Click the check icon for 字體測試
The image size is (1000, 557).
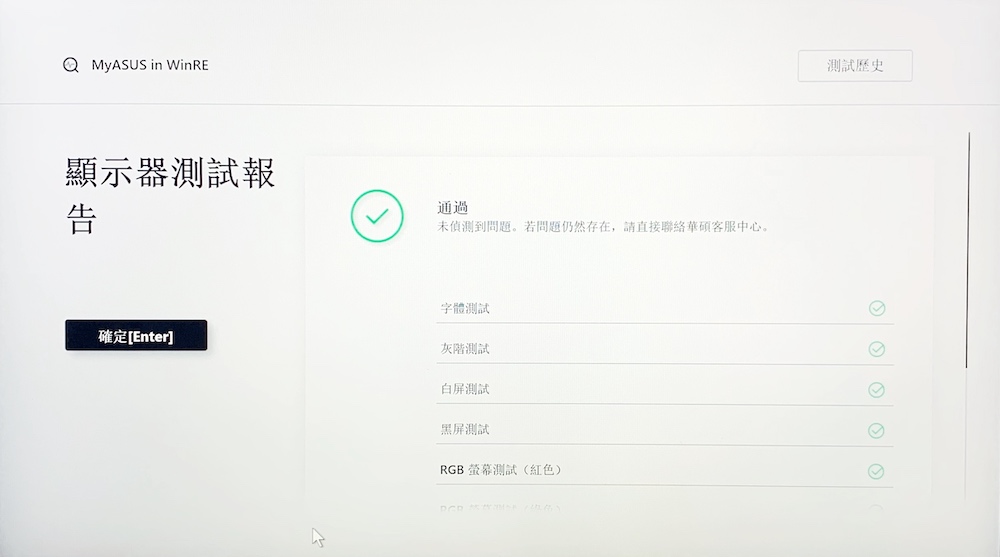pyautogui.click(x=877, y=308)
